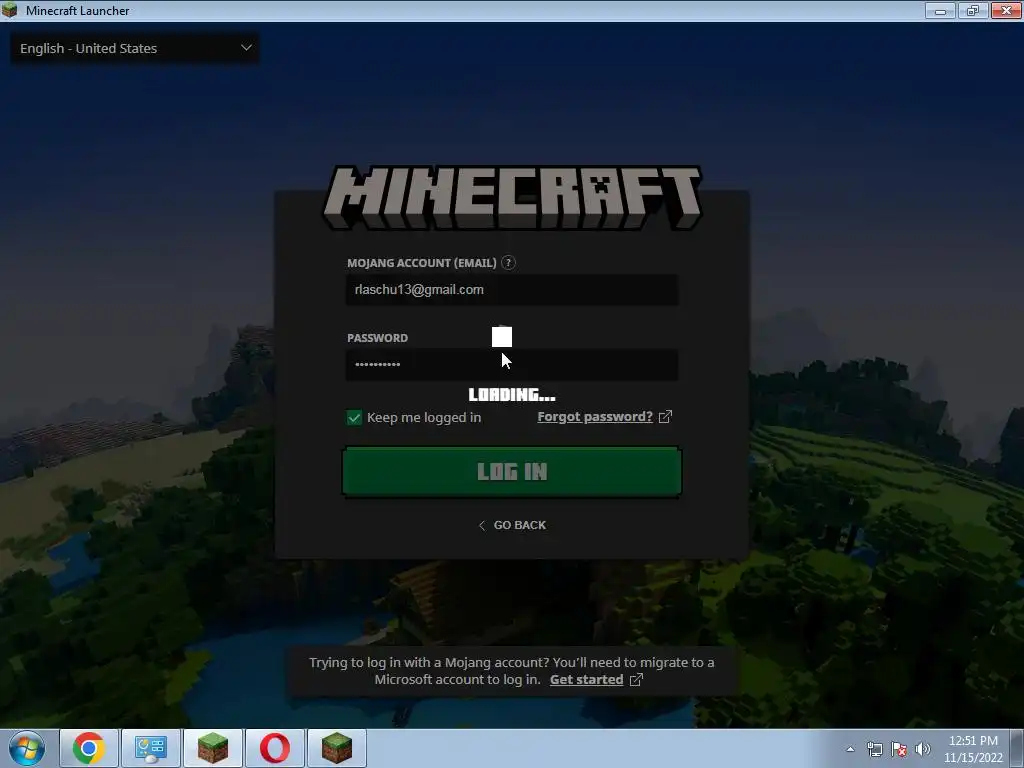
Task: Click the Minecraft logo
Action: pyautogui.click(x=512, y=197)
